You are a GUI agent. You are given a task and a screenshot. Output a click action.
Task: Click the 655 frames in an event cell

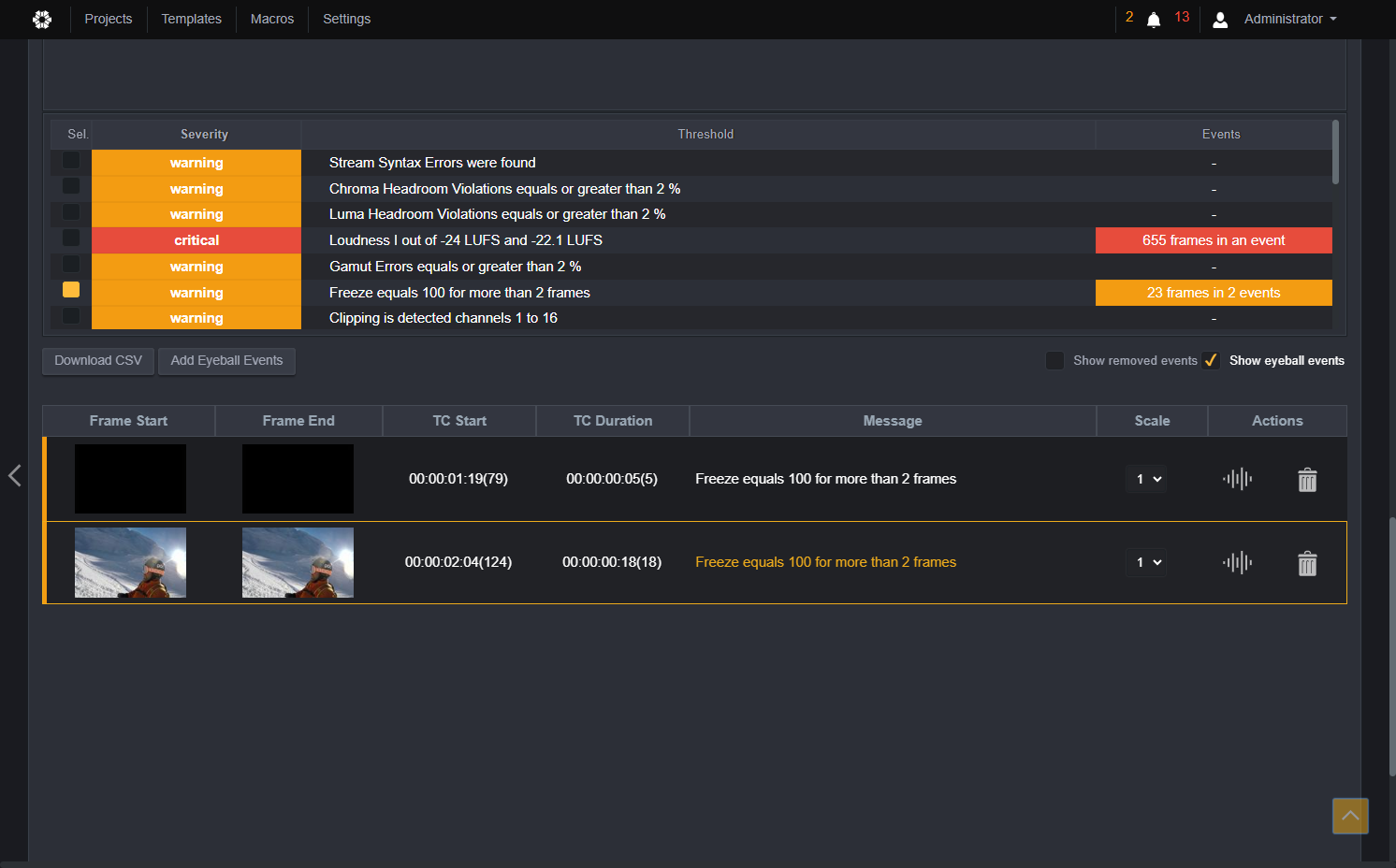[1214, 240]
